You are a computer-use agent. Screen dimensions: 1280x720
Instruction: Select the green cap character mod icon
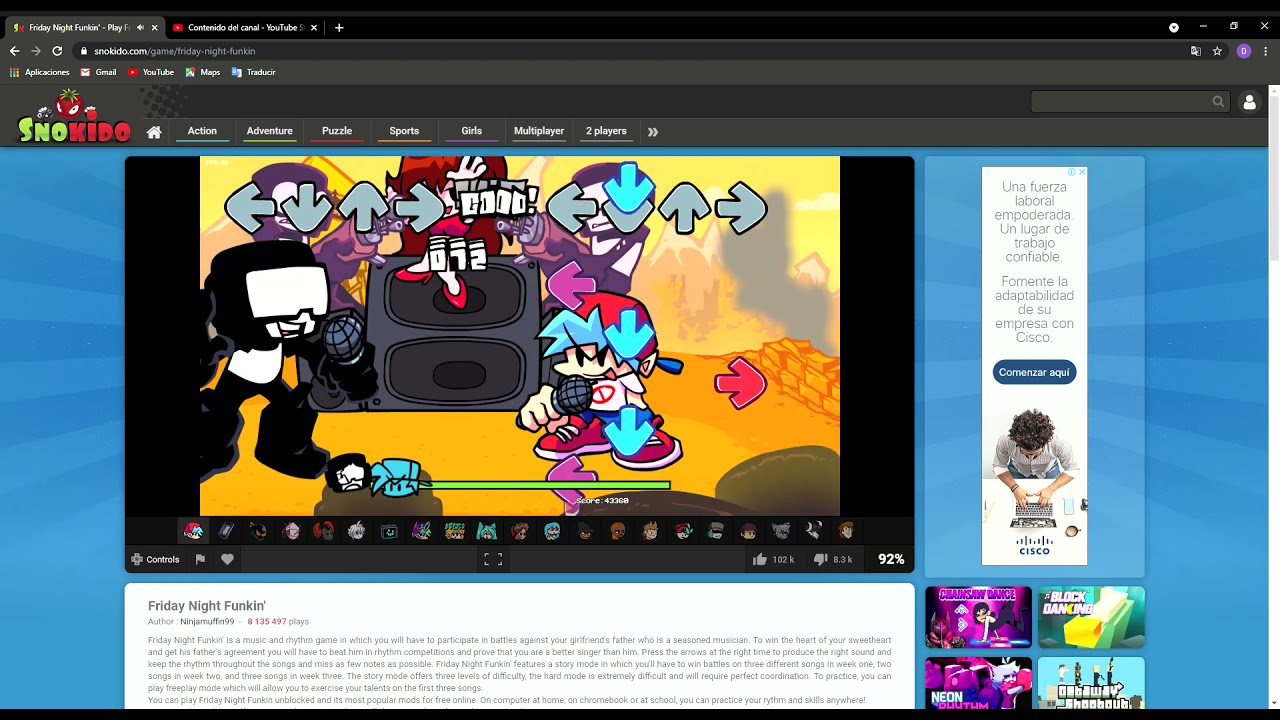(x=716, y=531)
